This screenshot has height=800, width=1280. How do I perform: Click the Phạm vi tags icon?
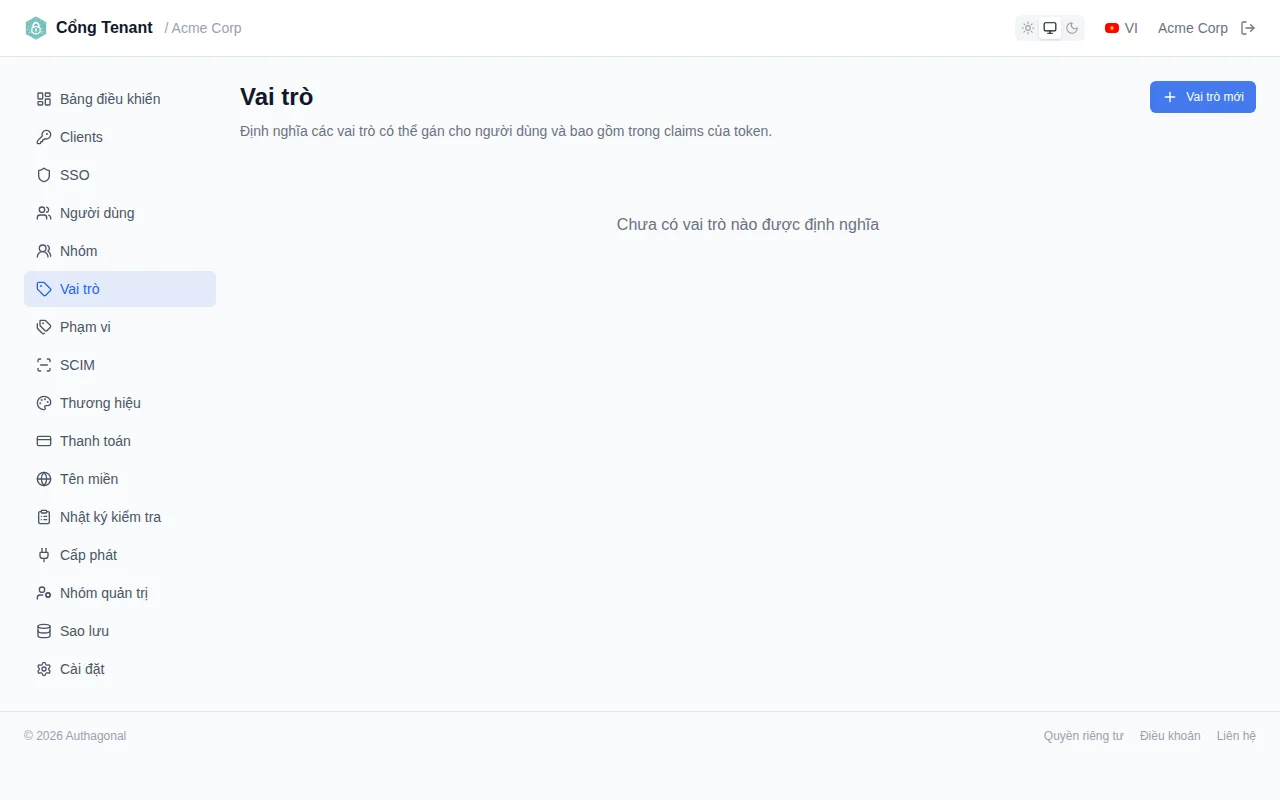pos(44,327)
